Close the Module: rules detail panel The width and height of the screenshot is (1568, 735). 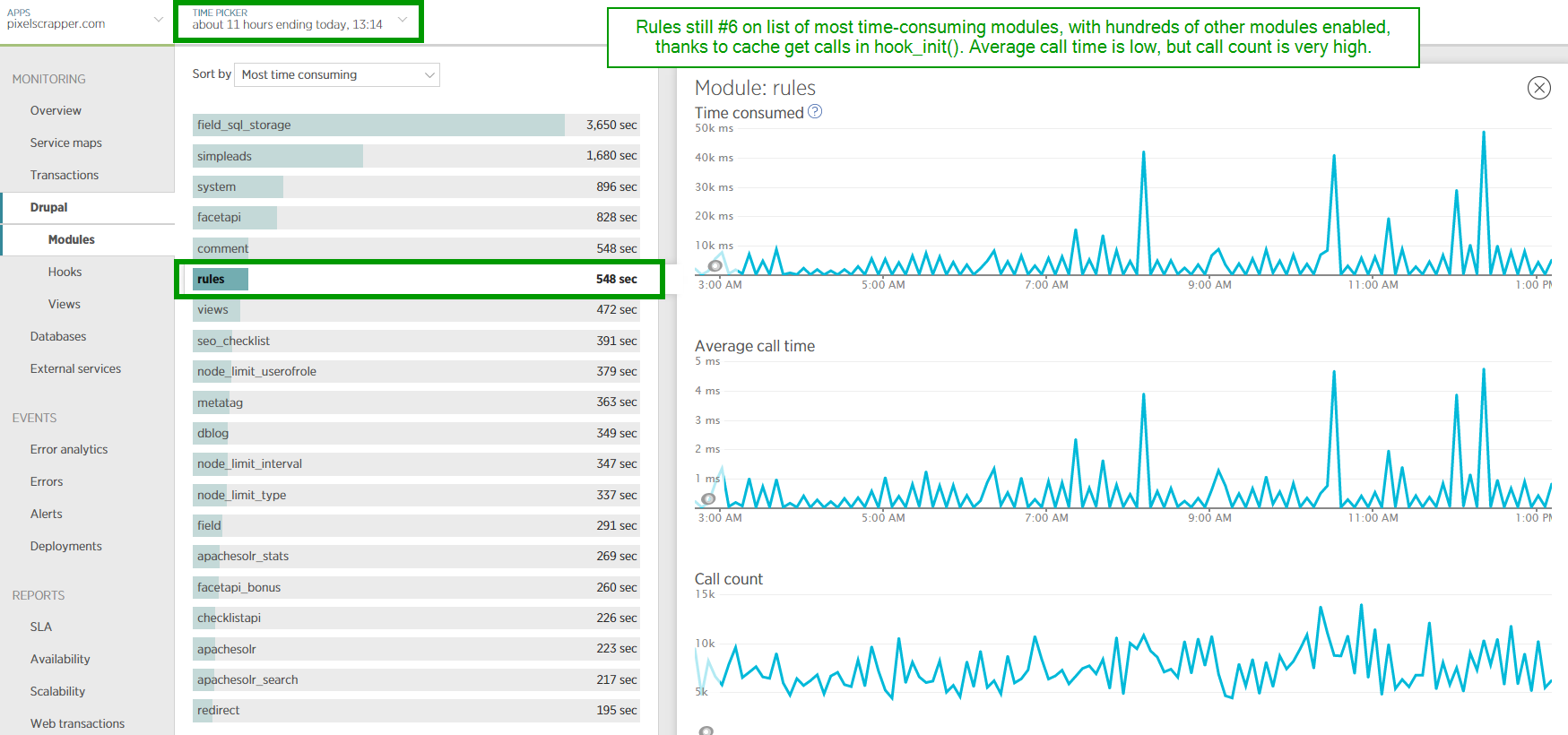coord(1538,88)
